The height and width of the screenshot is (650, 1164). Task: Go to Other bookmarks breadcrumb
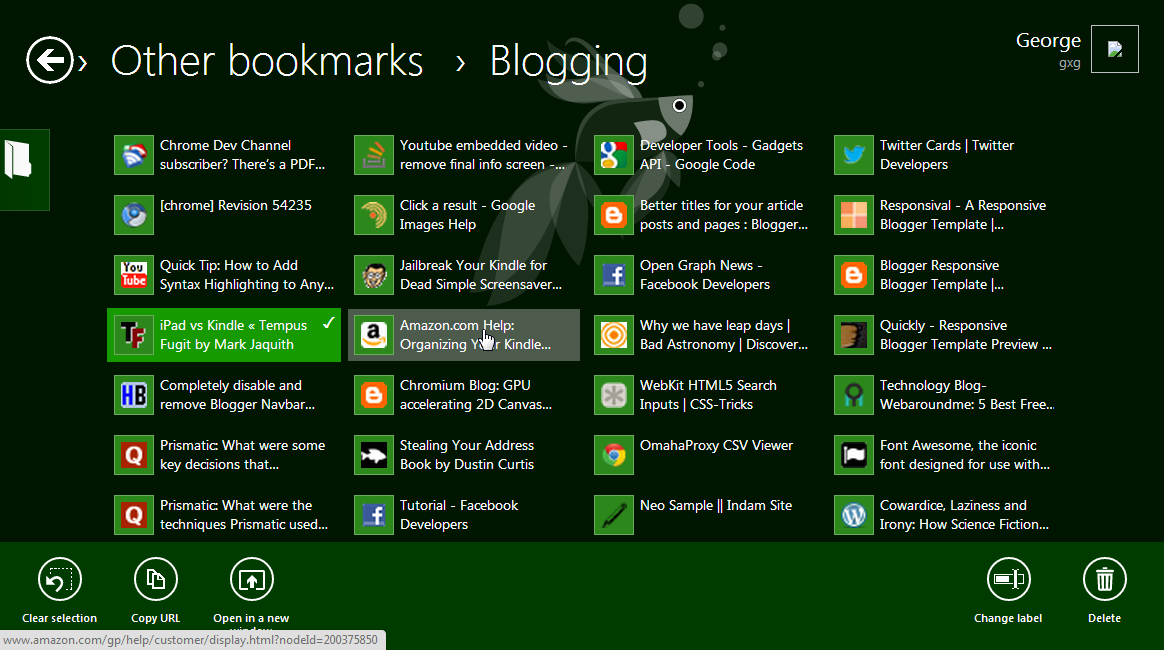(266, 61)
